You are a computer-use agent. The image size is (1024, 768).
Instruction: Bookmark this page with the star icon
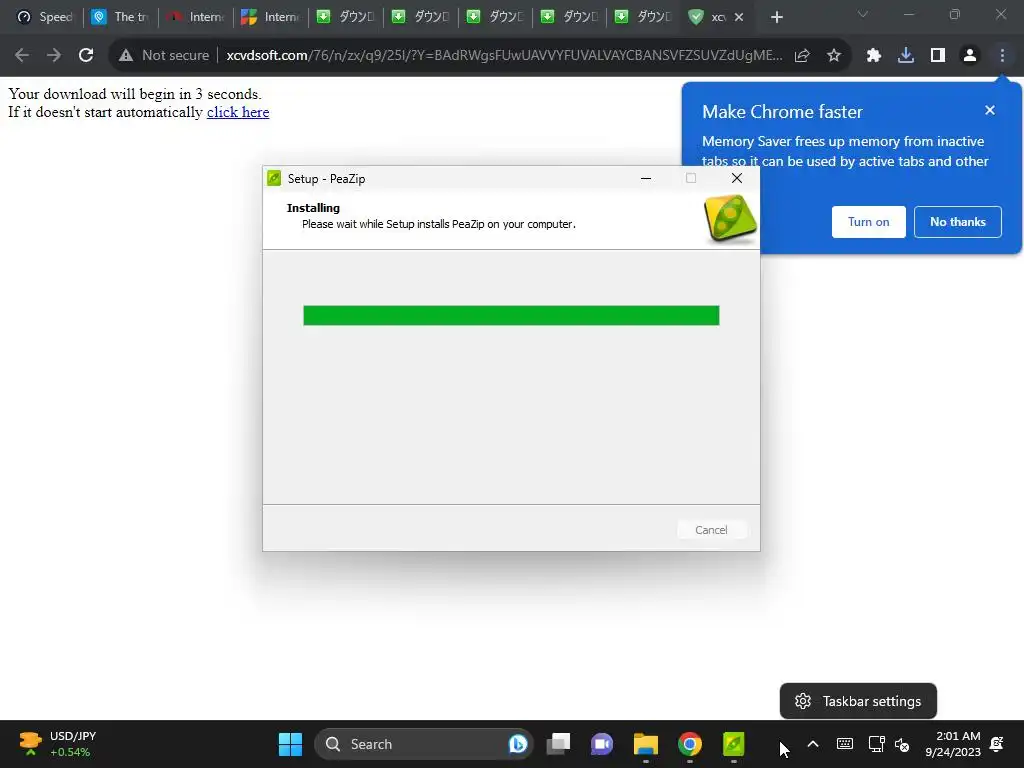(834, 56)
